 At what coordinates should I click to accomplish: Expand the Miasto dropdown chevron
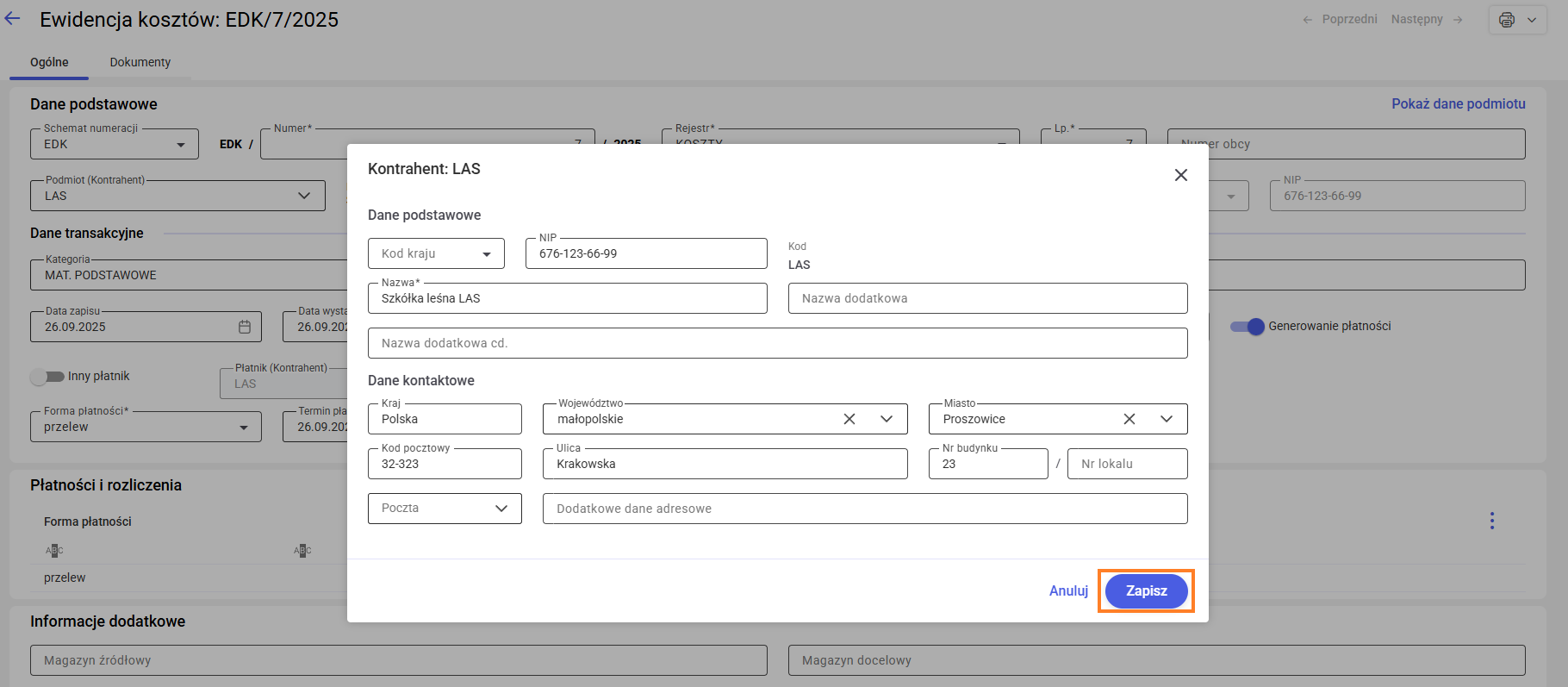[x=1166, y=419]
